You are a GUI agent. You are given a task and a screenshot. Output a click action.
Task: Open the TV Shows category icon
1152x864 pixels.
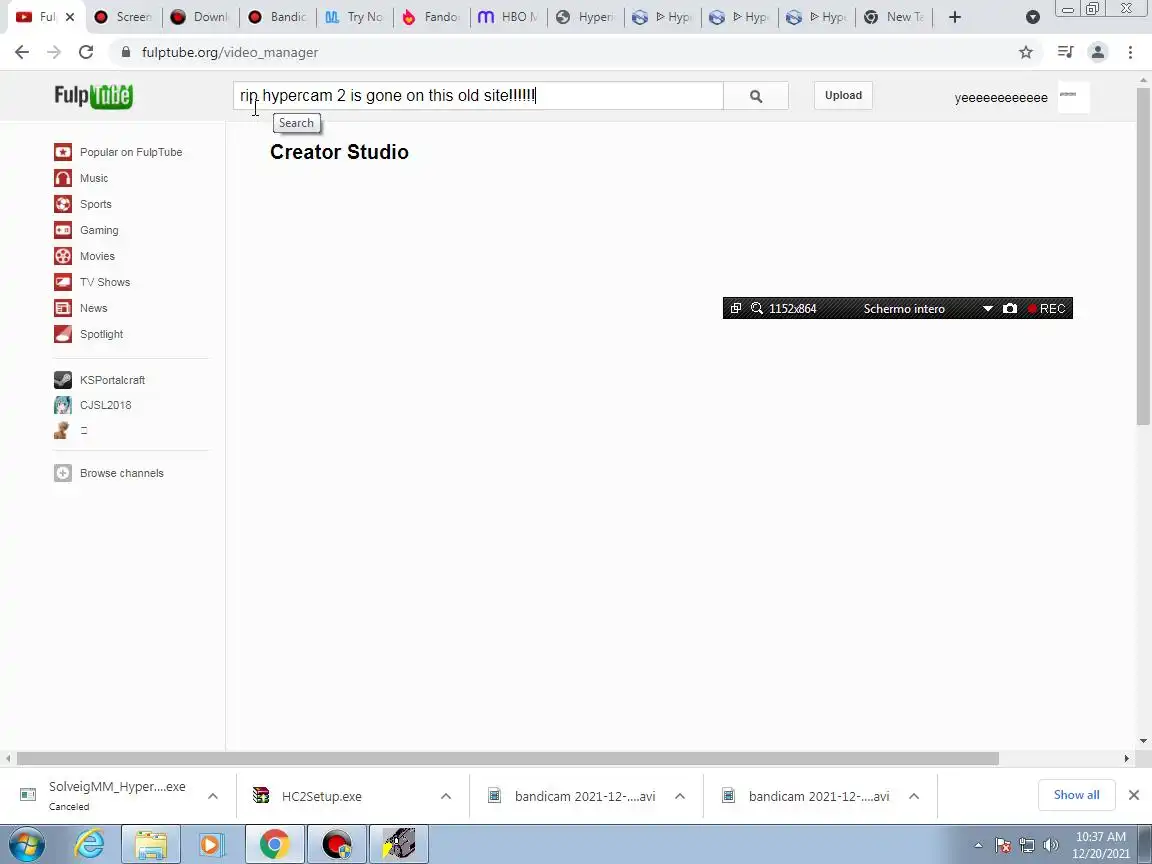(63, 282)
